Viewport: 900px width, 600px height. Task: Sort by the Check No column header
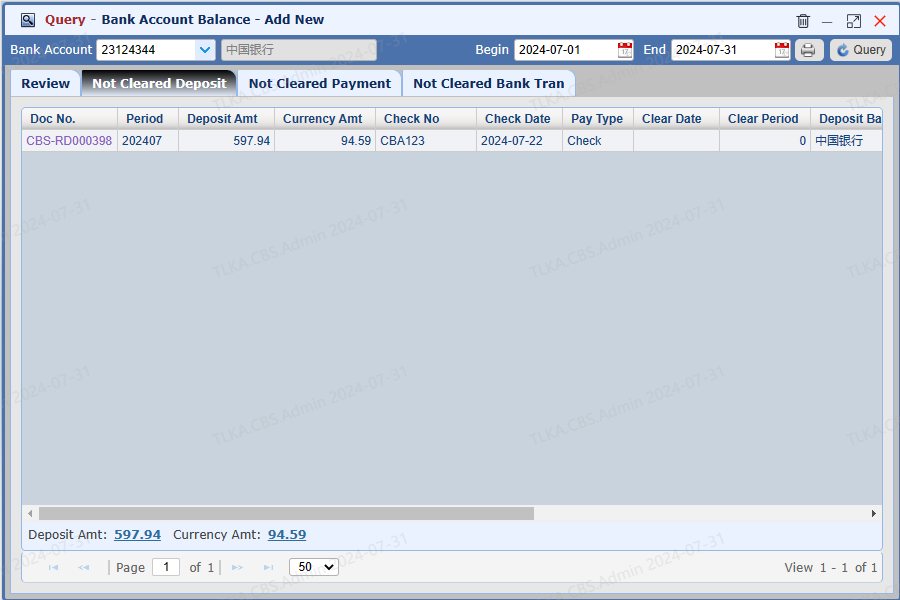point(426,119)
